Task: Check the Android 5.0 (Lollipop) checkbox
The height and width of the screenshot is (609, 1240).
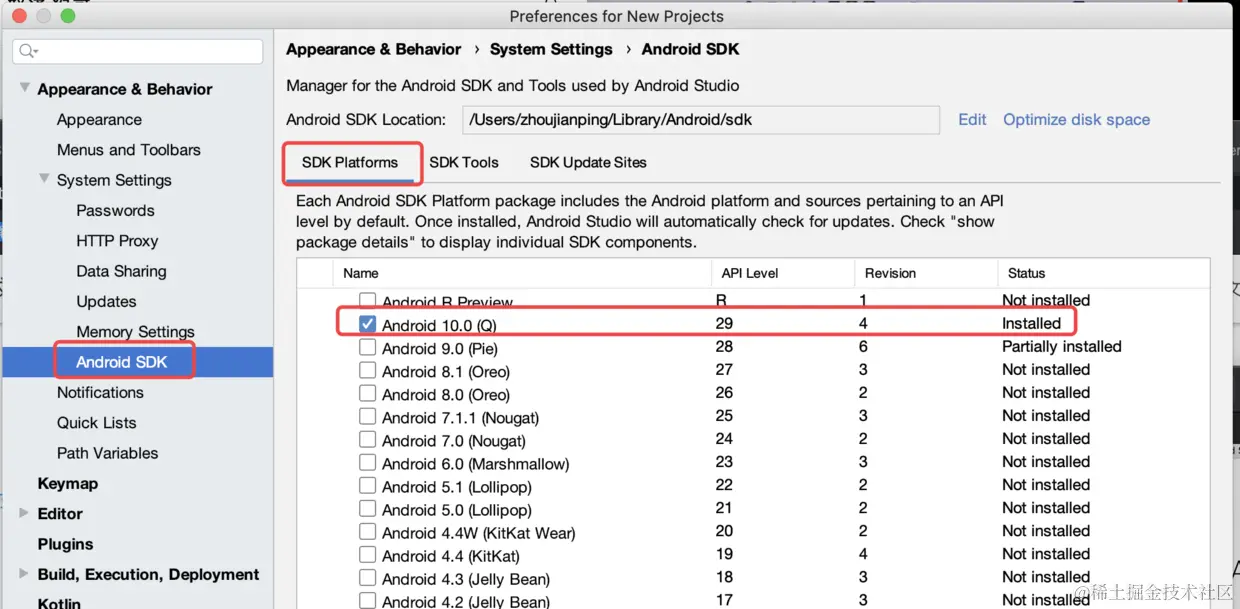Action: coord(367,508)
